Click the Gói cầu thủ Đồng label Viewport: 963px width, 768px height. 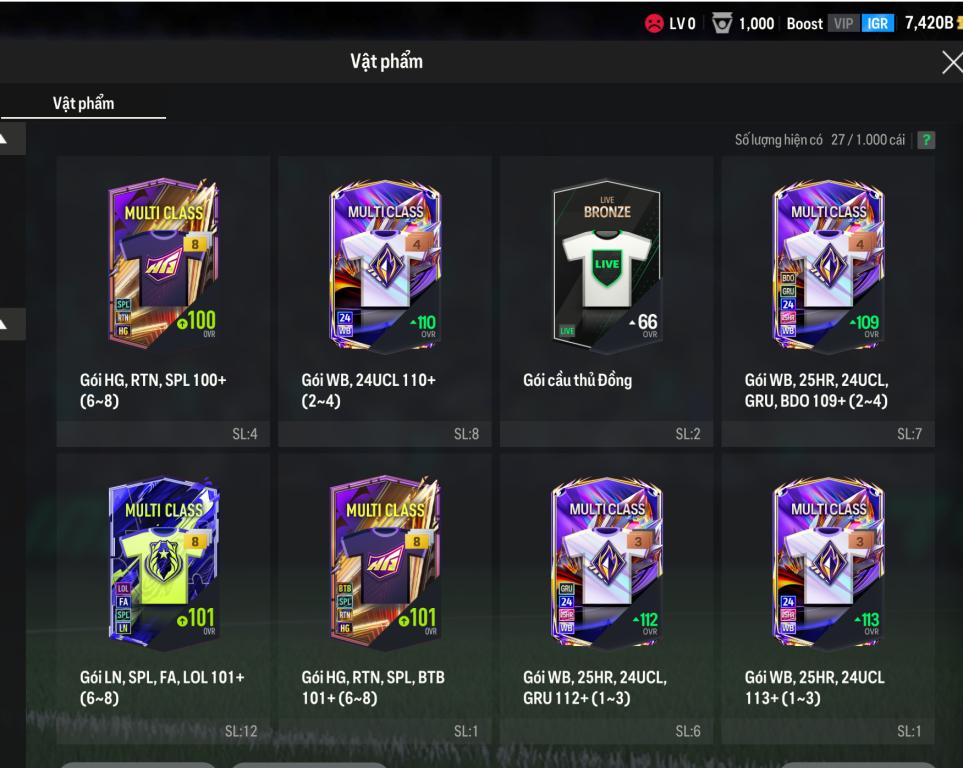click(x=577, y=380)
